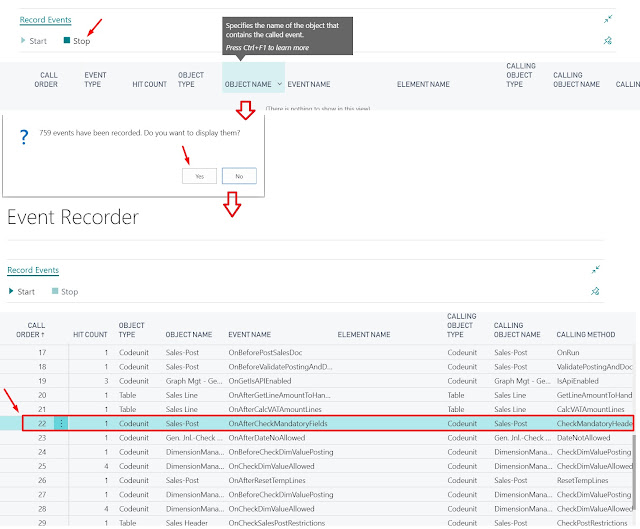
Task: Select the OnBeforeValidatePostingAndD... event cell
Action: (x=280, y=367)
